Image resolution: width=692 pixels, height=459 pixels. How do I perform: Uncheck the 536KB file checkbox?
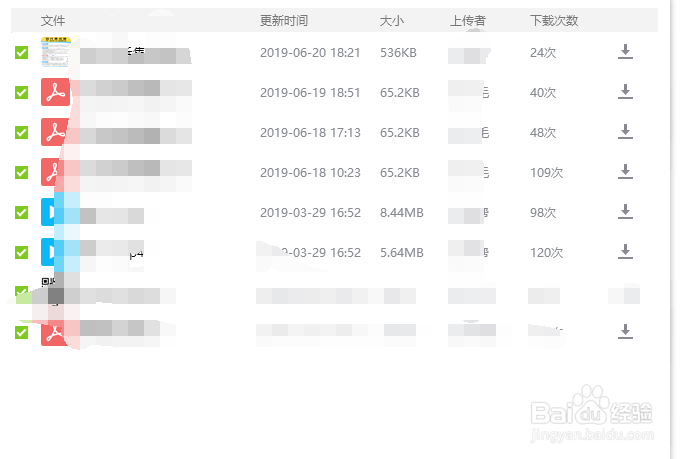[x=21, y=52]
